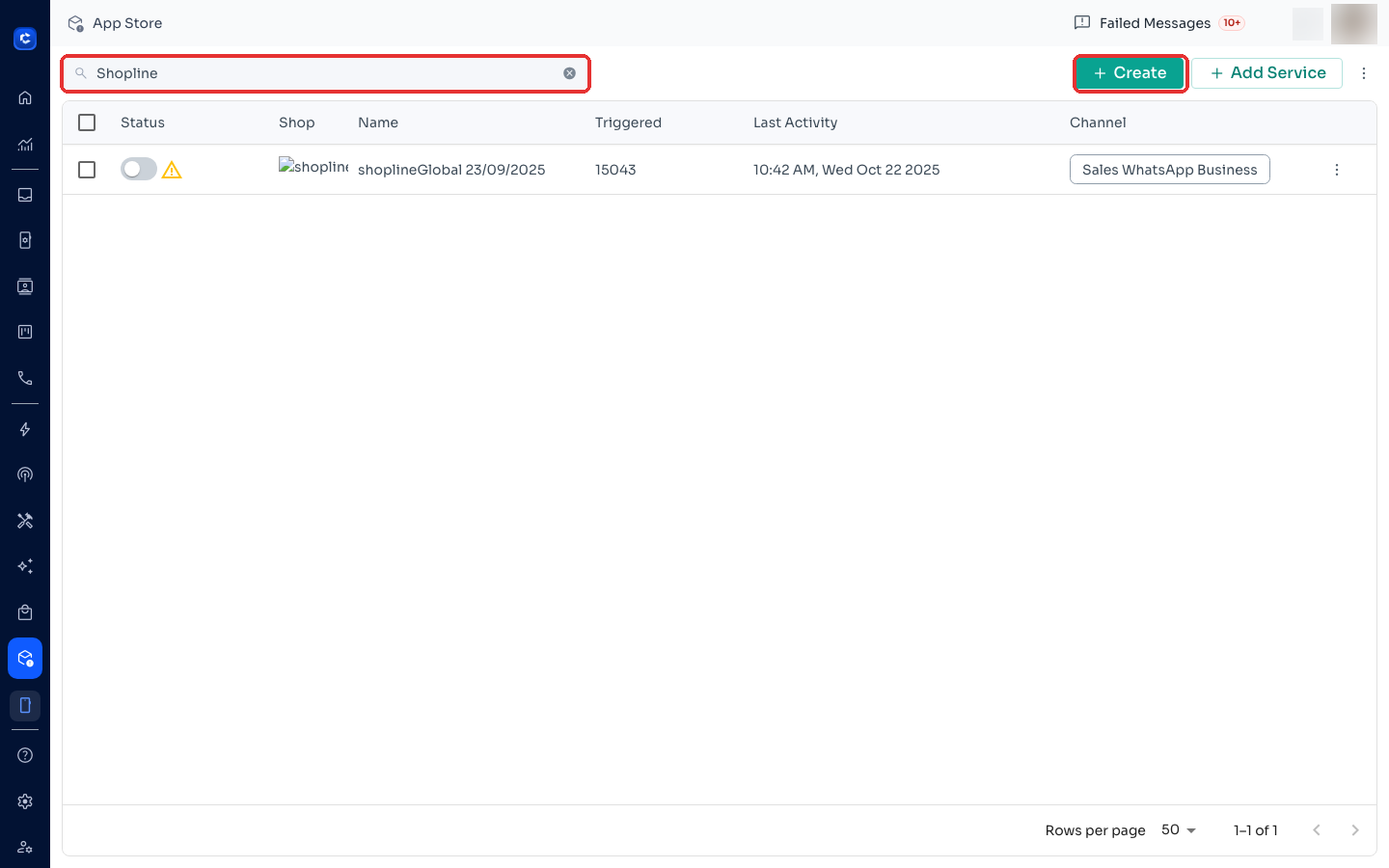Go to the next page arrow

(x=1355, y=830)
